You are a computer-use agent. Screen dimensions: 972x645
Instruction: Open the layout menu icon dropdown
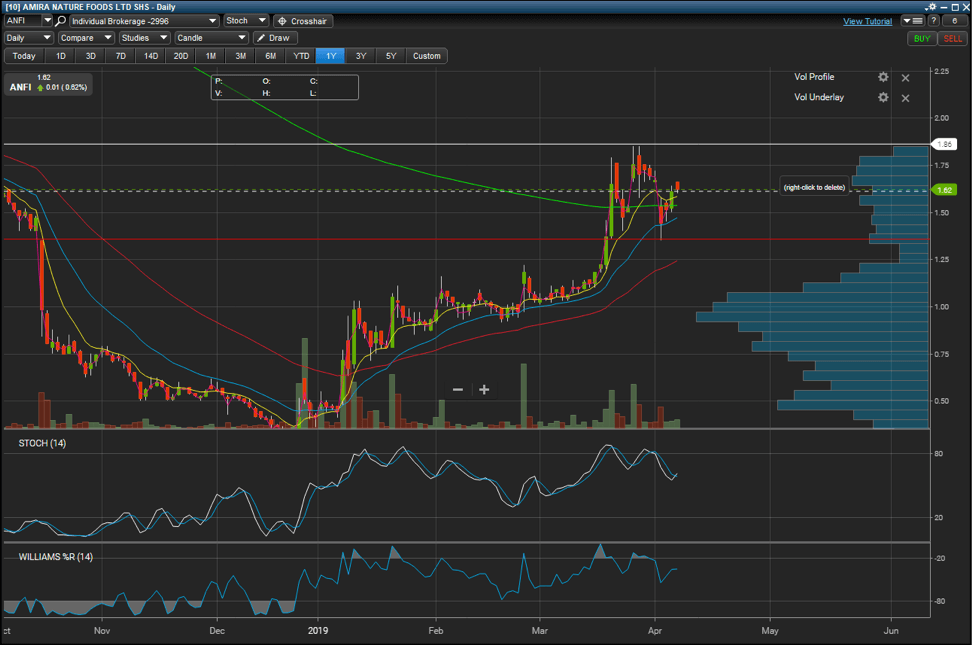click(x=912, y=20)
